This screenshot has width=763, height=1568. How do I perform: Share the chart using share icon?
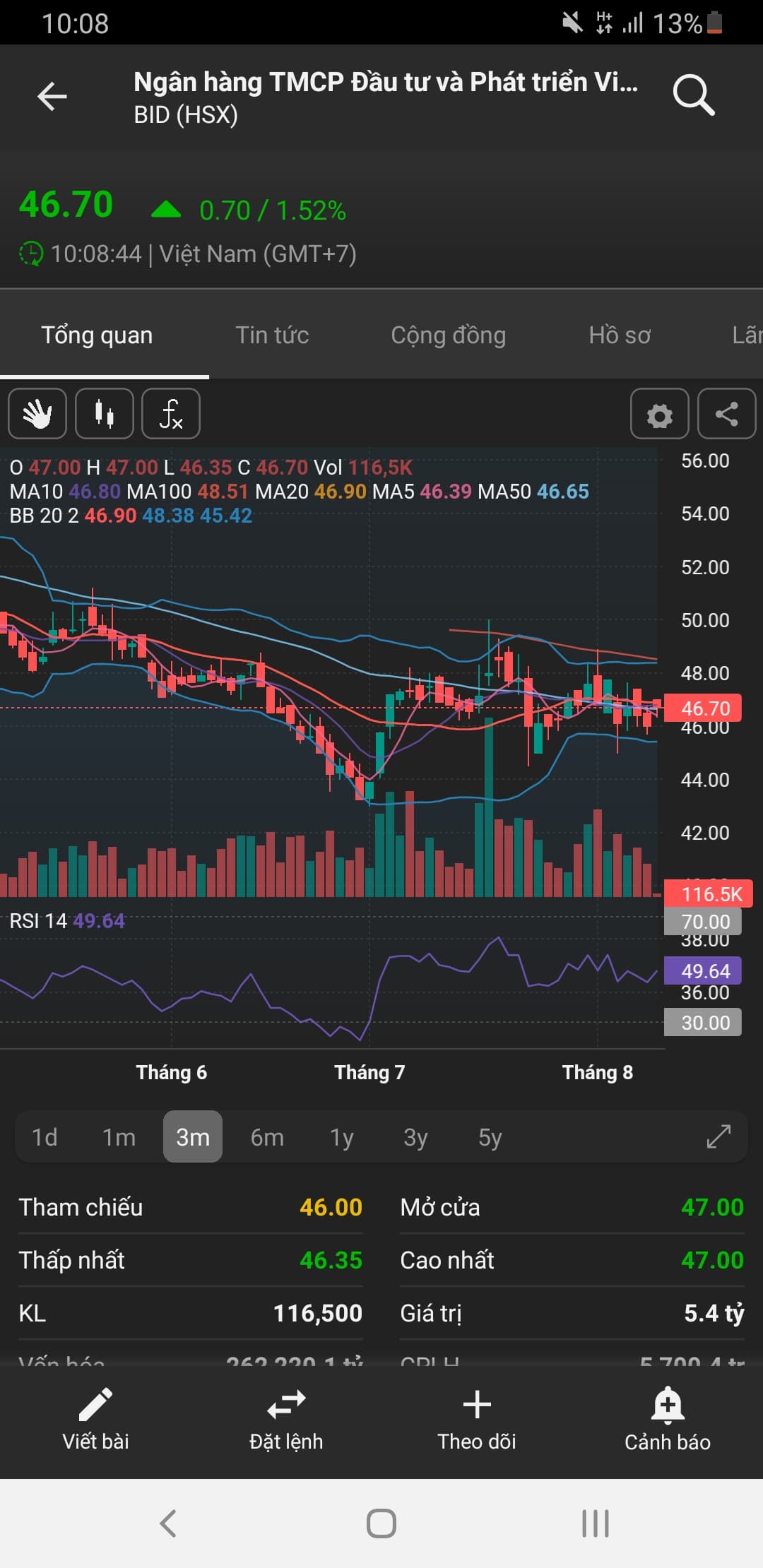(x=726, y=415)
